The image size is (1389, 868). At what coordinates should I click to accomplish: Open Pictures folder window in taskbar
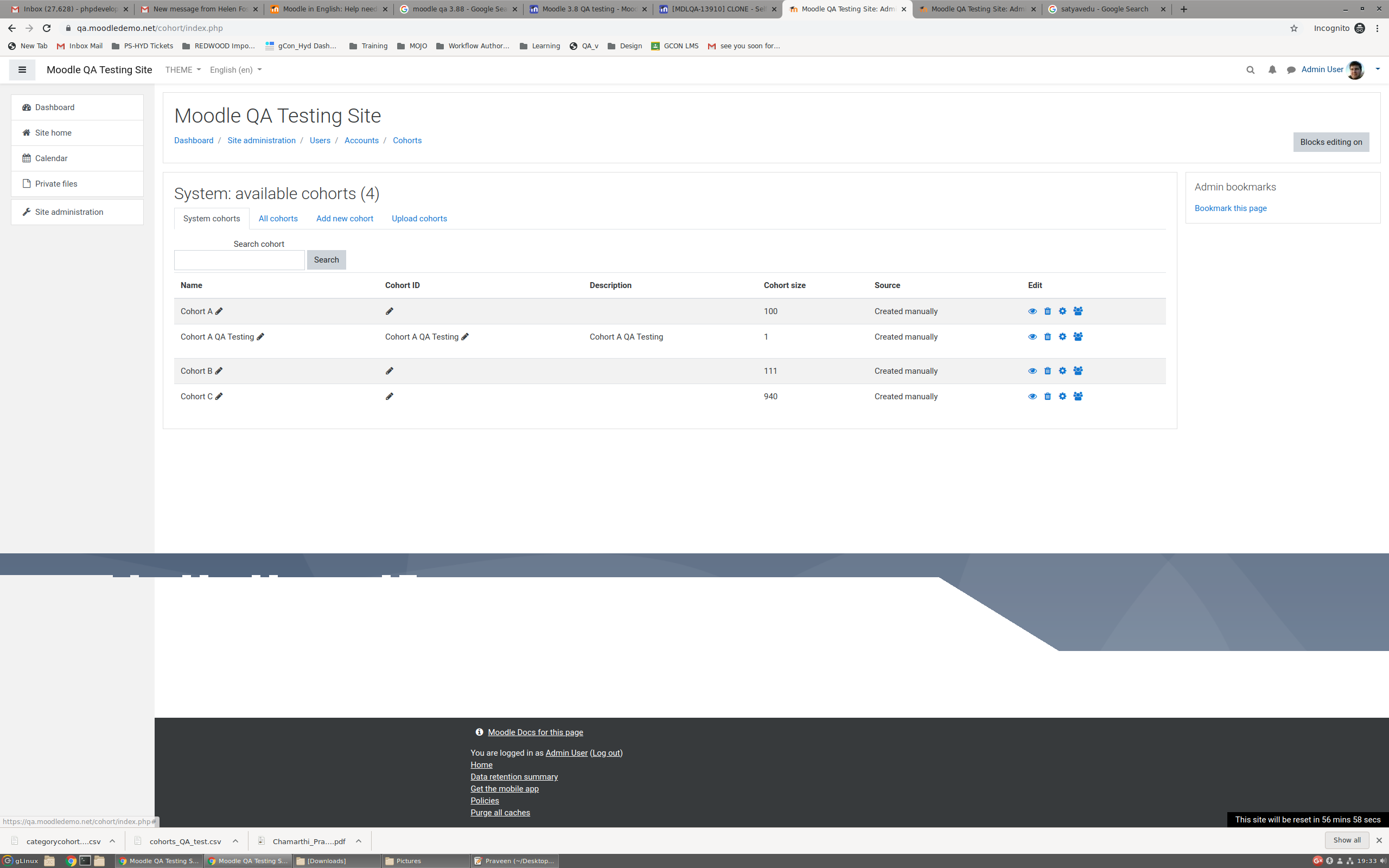click(425, 860)
